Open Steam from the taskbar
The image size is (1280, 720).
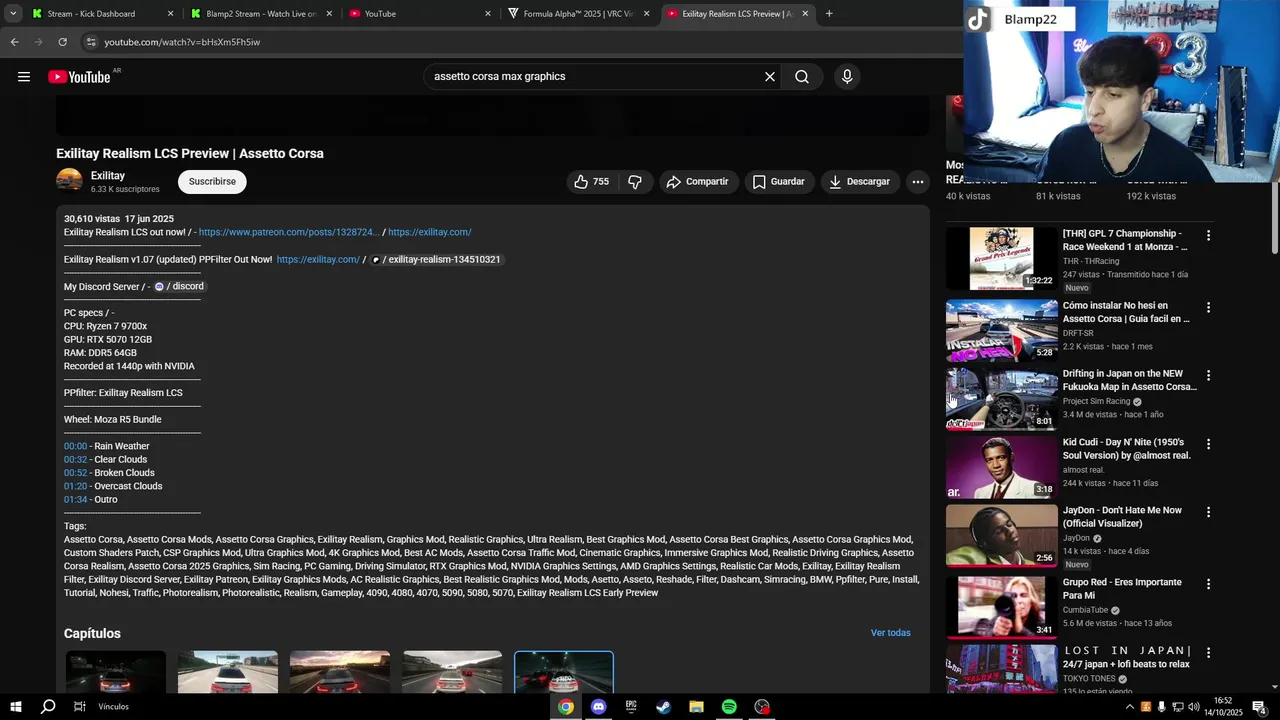coord(664,707)
